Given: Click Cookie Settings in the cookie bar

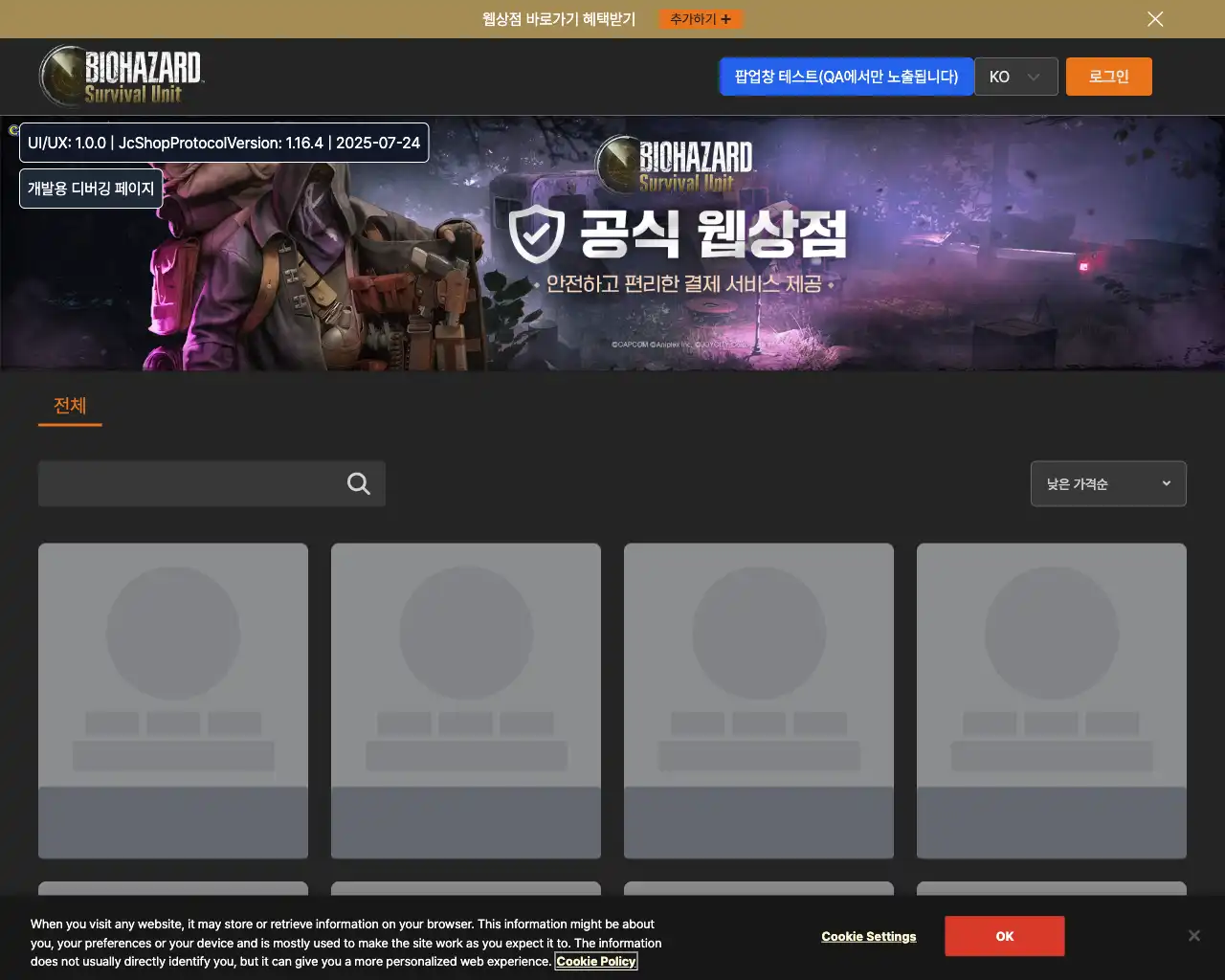Looking at the screenshot, I should coord(868,936).
